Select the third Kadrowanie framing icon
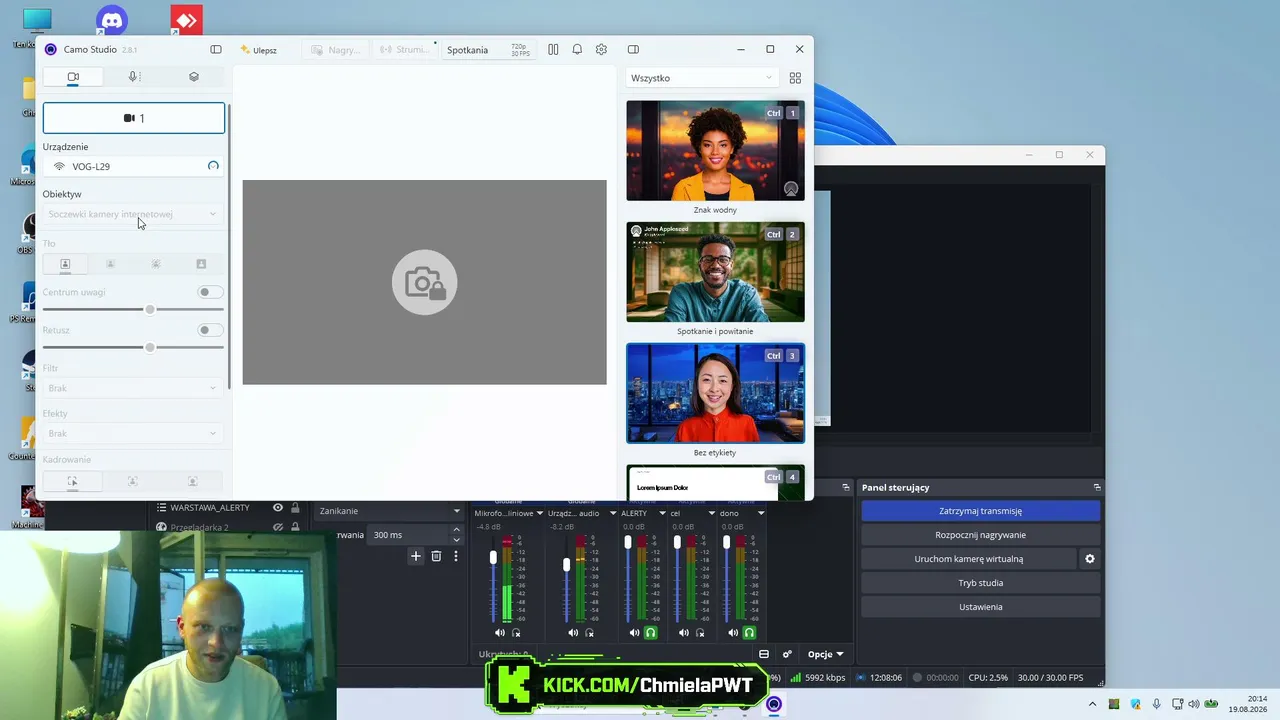Screen dimensions: 1280x720 pos(193,481)
